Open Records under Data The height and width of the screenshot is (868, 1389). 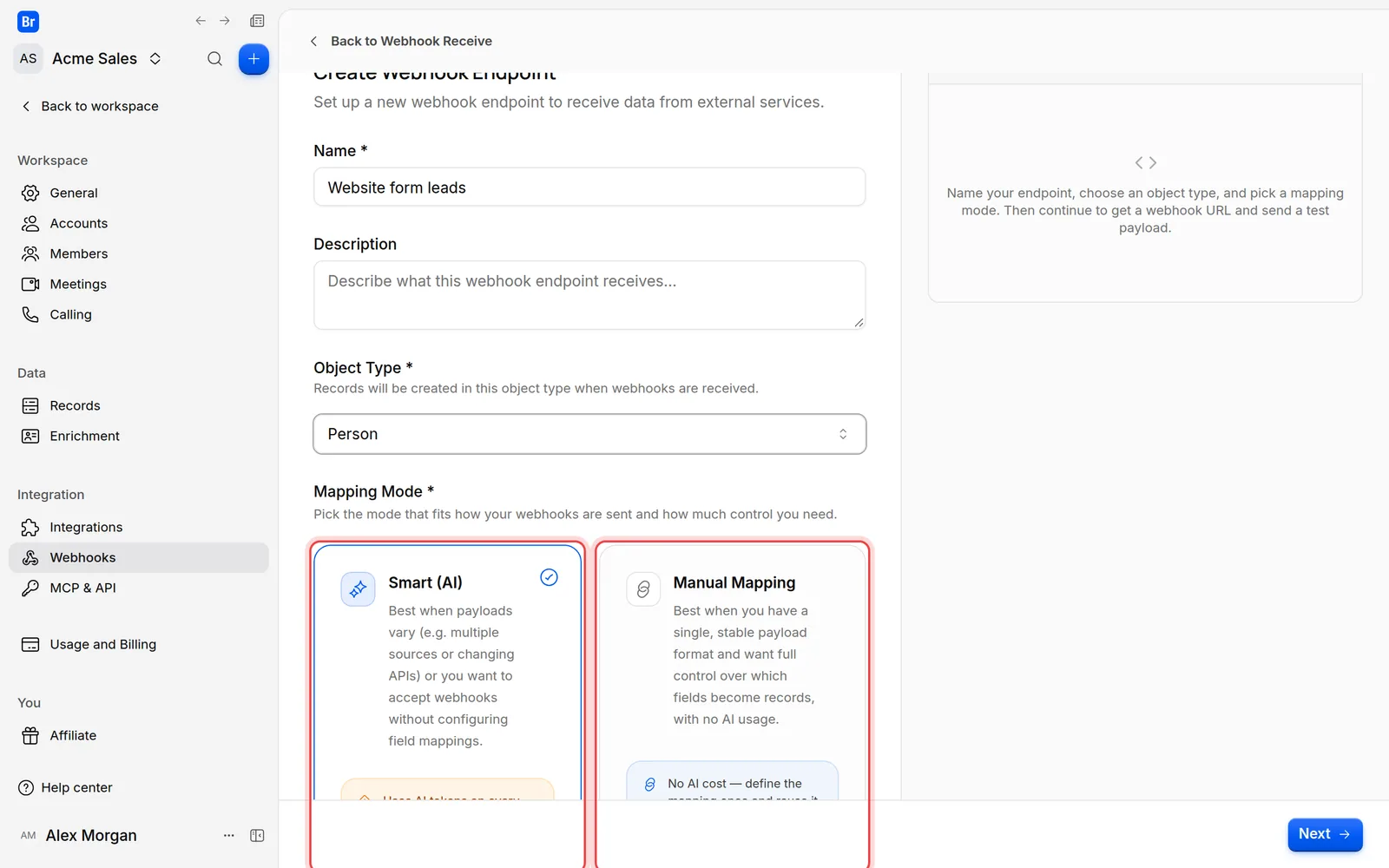[x=139, y=405]
